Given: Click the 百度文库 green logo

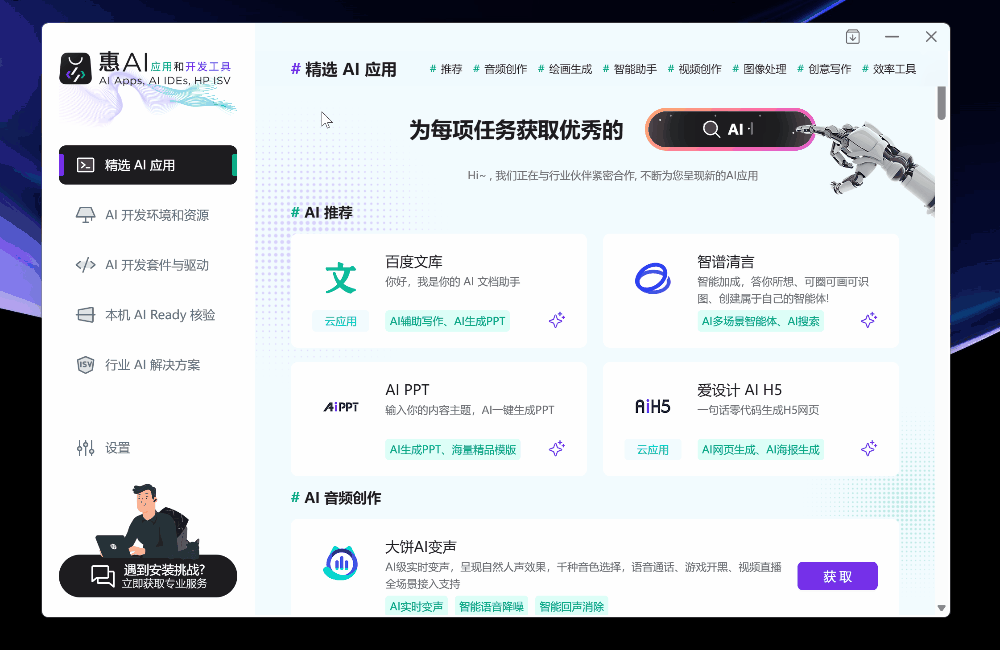Looking at the screenshot, I should 341,278.
